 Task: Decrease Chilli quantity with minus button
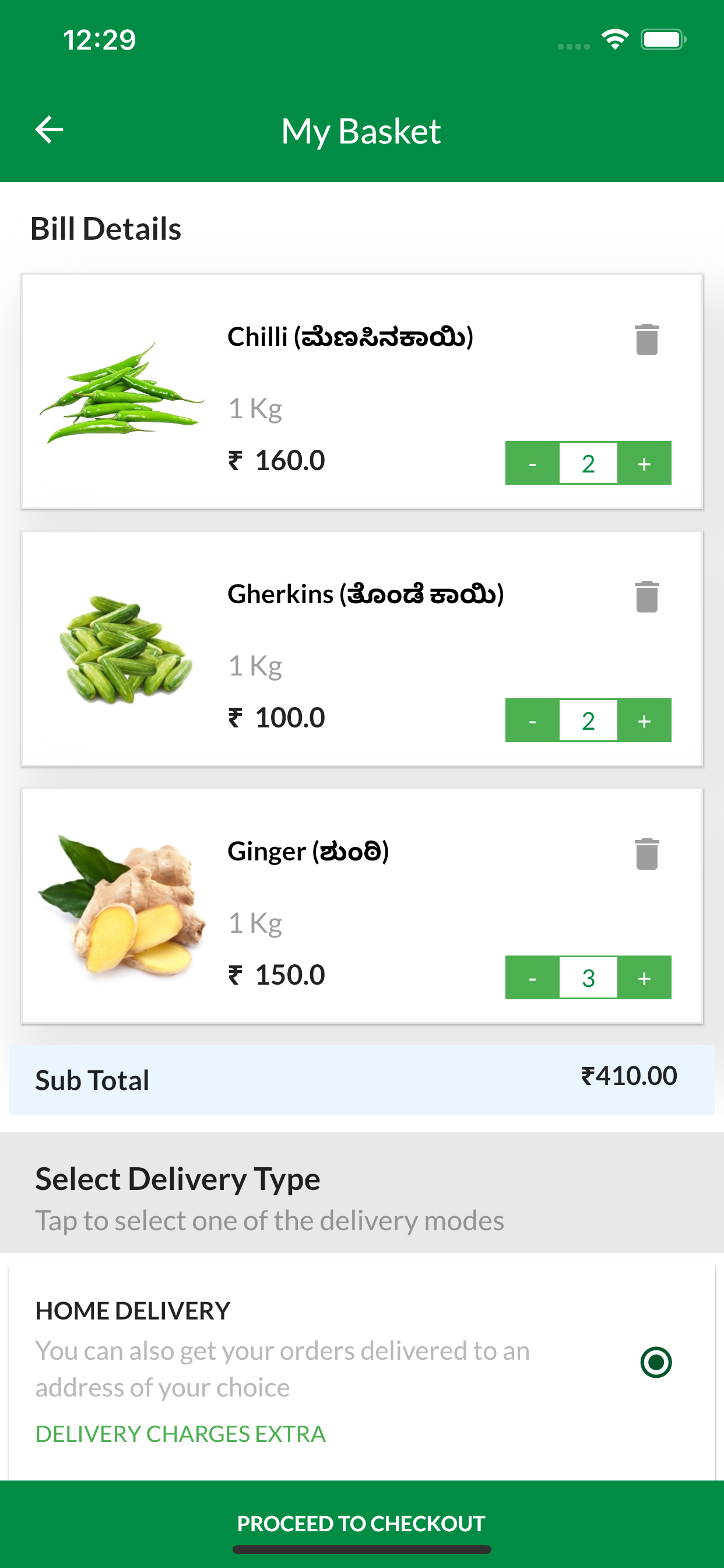532,463
